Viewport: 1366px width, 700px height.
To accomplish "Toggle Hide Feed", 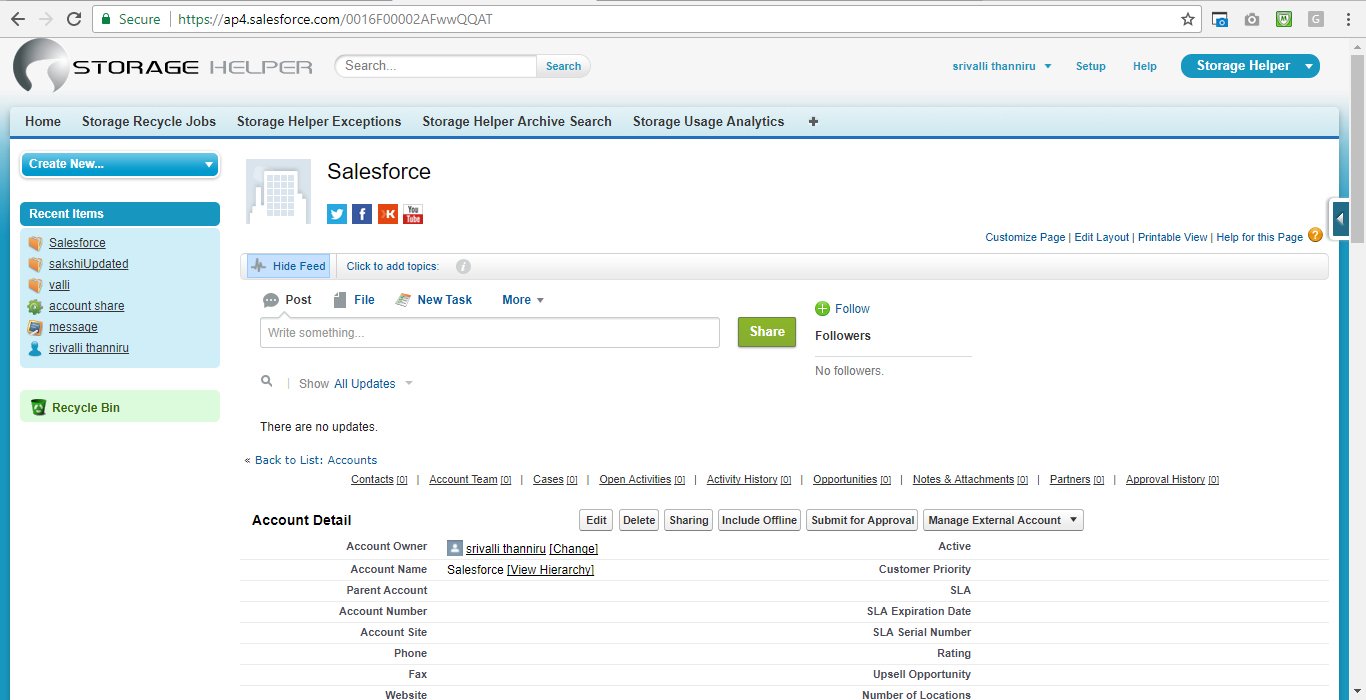I will click(288, 266).
